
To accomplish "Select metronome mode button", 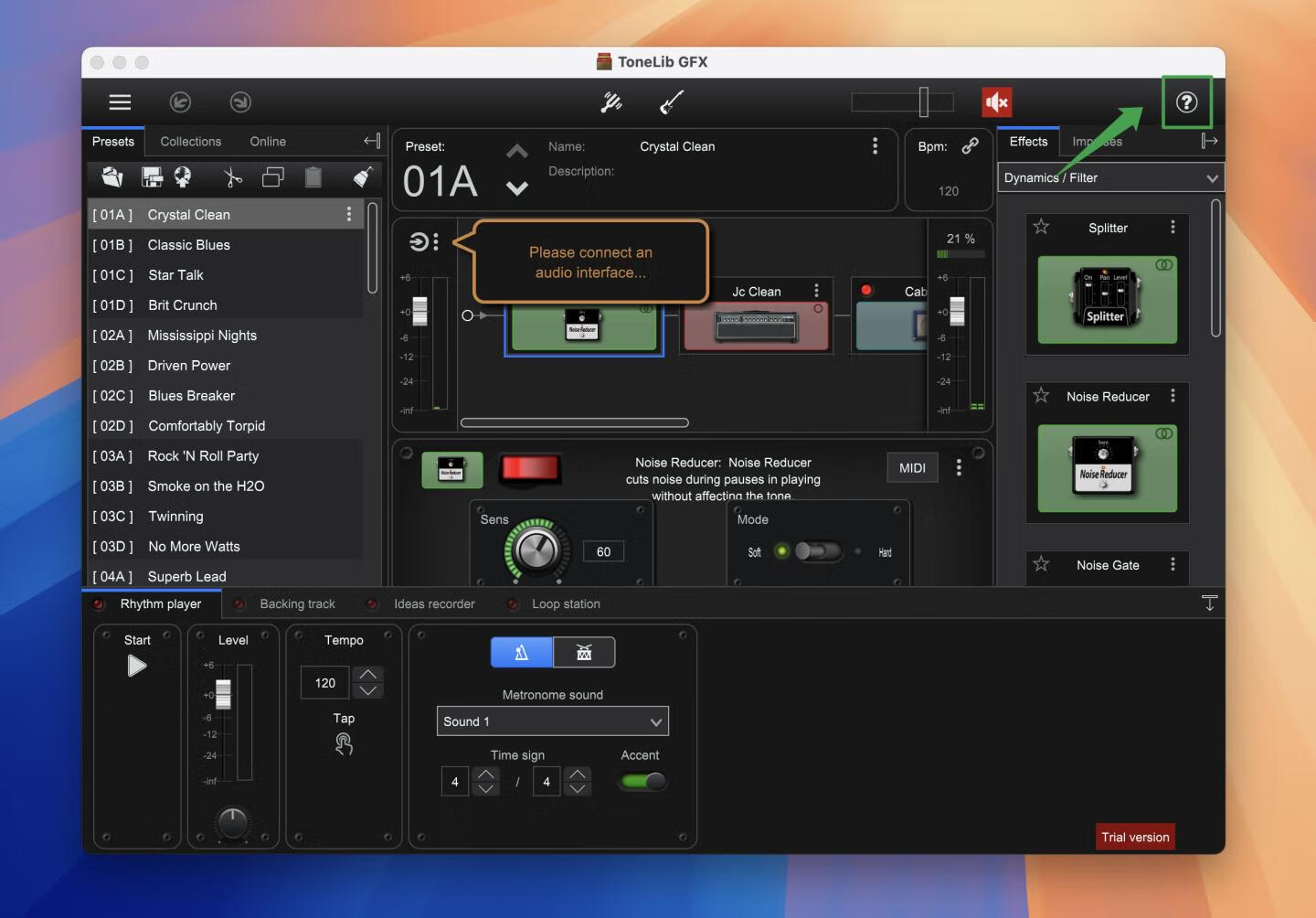I will tap(522, 652).
